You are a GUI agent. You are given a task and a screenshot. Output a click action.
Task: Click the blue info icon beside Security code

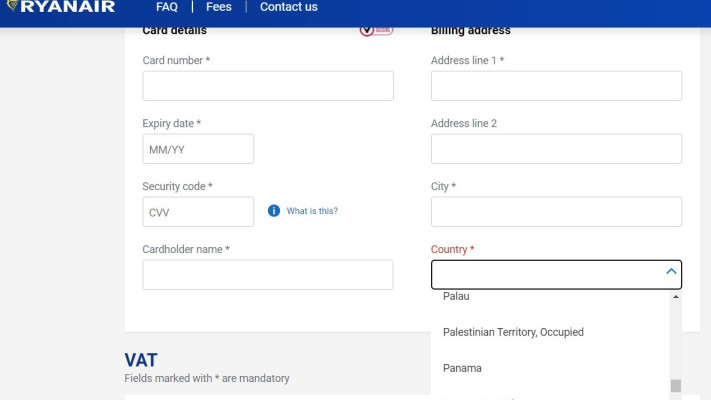pos(274,211)
